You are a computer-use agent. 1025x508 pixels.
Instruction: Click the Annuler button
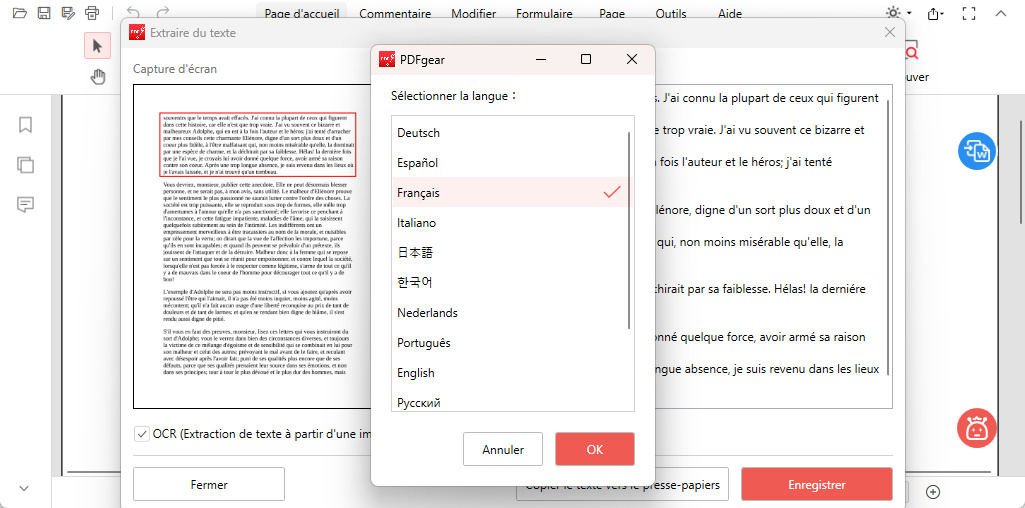(x=503, y=449)
